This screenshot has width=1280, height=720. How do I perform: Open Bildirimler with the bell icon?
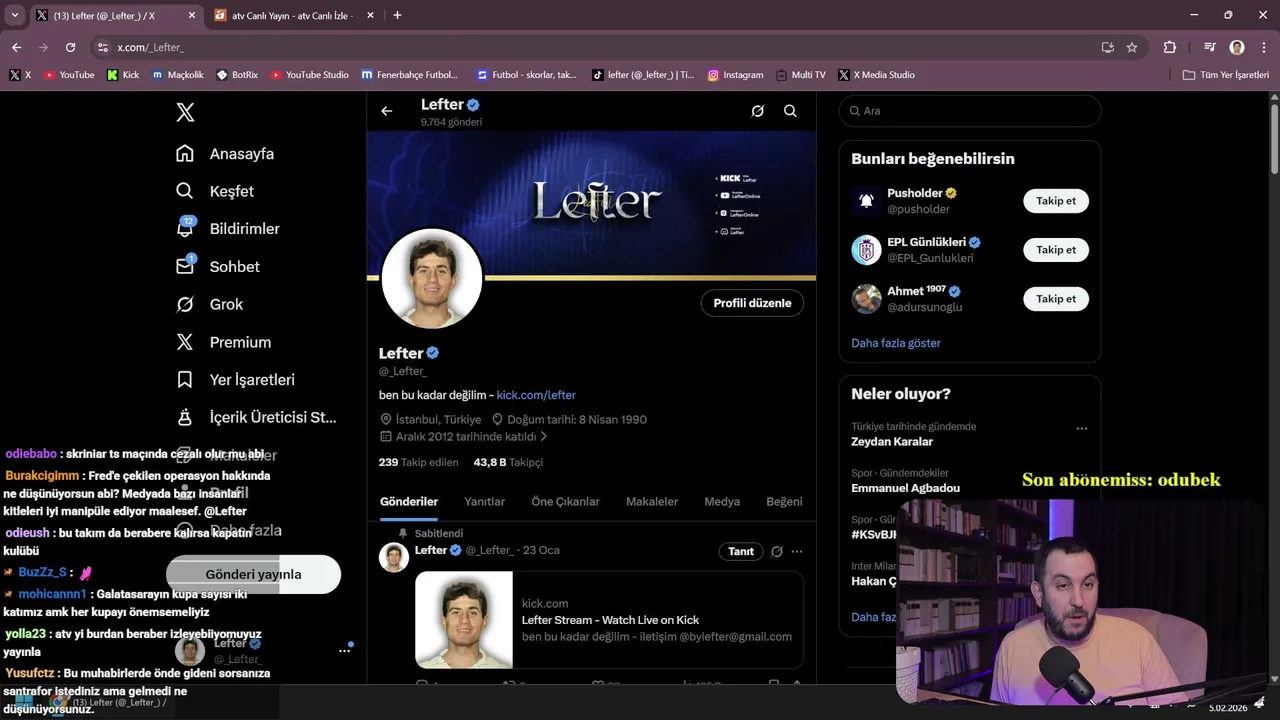click(x=228, y=229)
